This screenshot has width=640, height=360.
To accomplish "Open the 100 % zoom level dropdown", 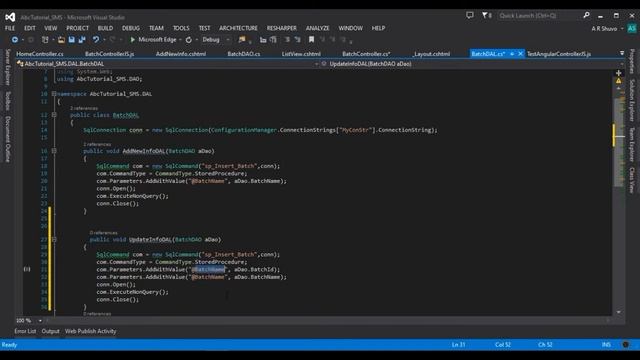I will tap(40, 321).
